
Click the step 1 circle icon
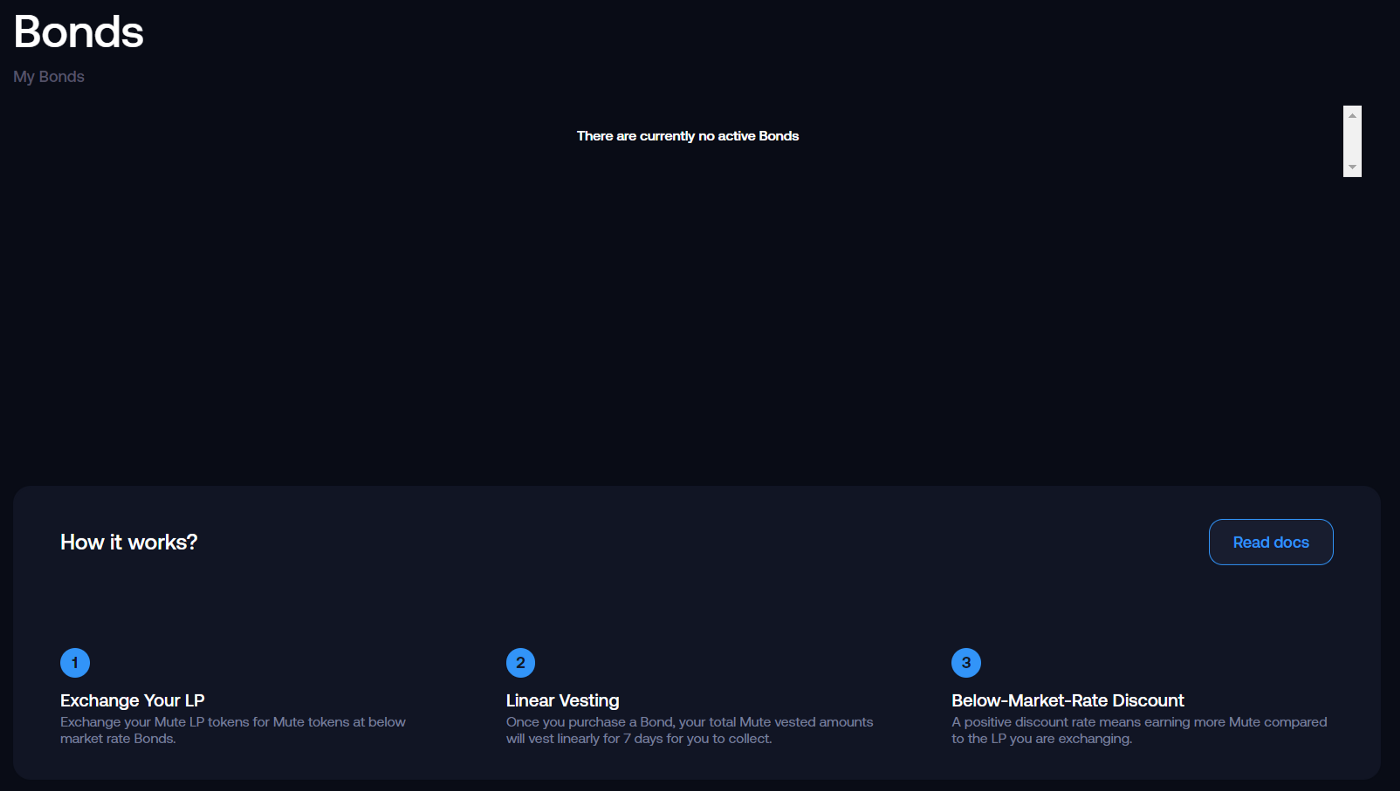pyautogui.click(x=75, y=662)
